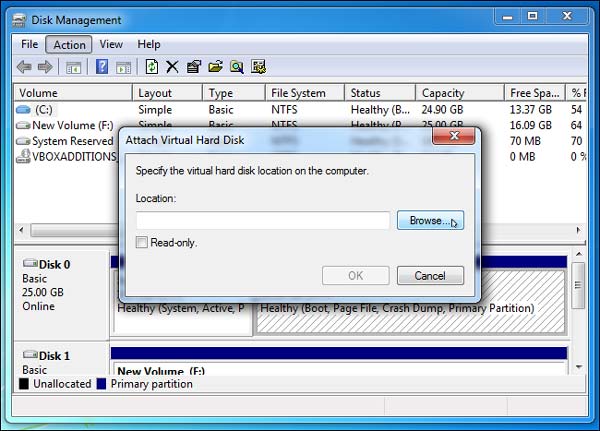The image size is (600, 431).
Task: Click the magnifier search toolbar icon
Action: coord(237,67)
